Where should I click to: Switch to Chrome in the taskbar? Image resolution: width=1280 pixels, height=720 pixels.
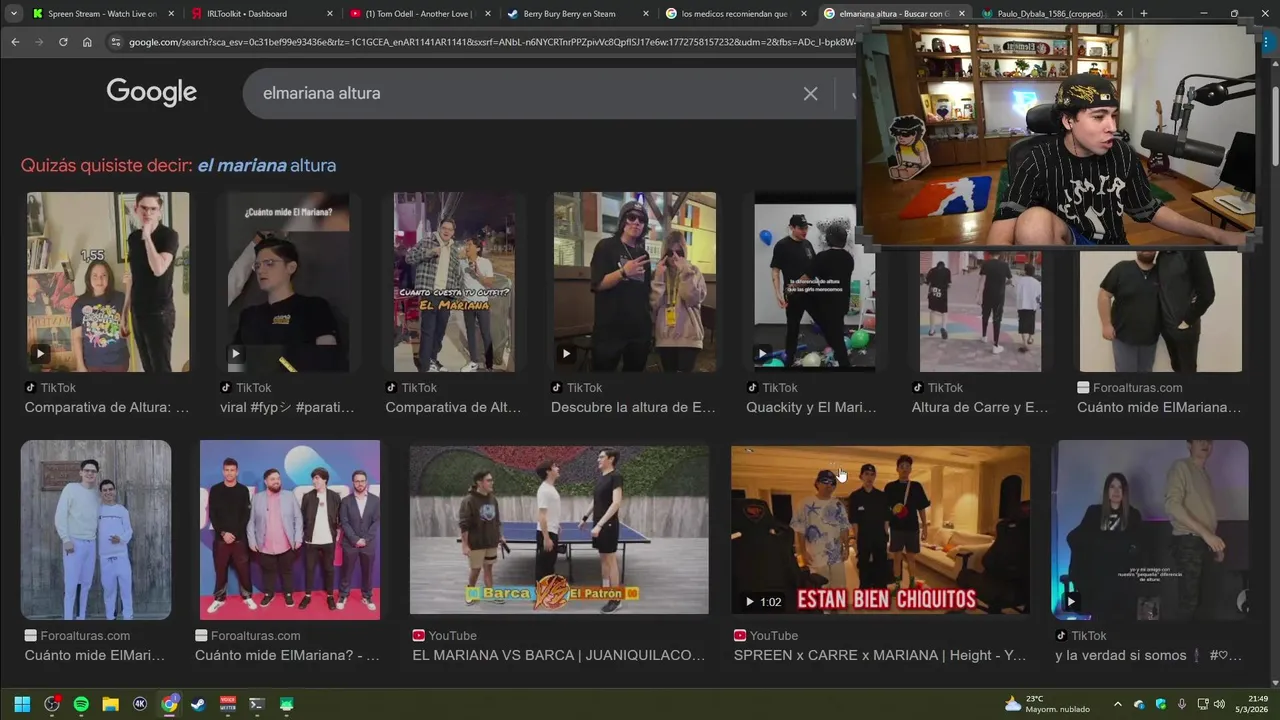click(x=169, y=704)
